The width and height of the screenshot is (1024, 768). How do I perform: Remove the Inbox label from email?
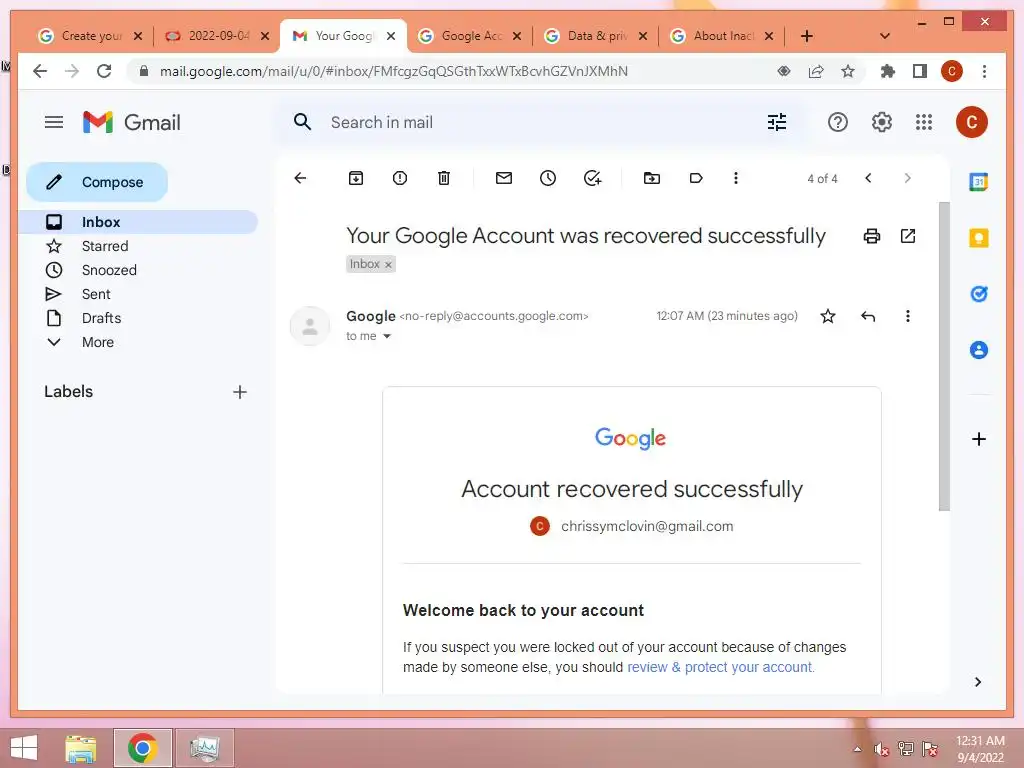pyautogui.click(x=388, y=264)
